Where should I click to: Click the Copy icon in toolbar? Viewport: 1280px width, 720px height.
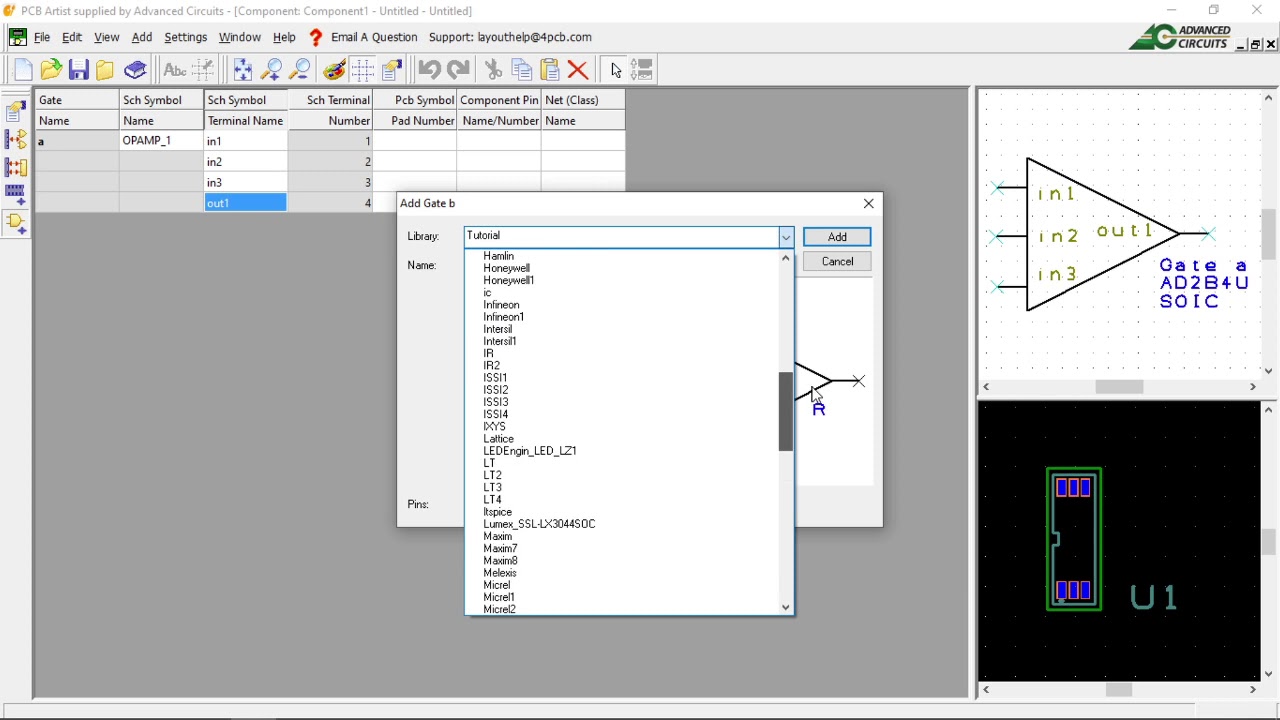[x=521, y=69]
